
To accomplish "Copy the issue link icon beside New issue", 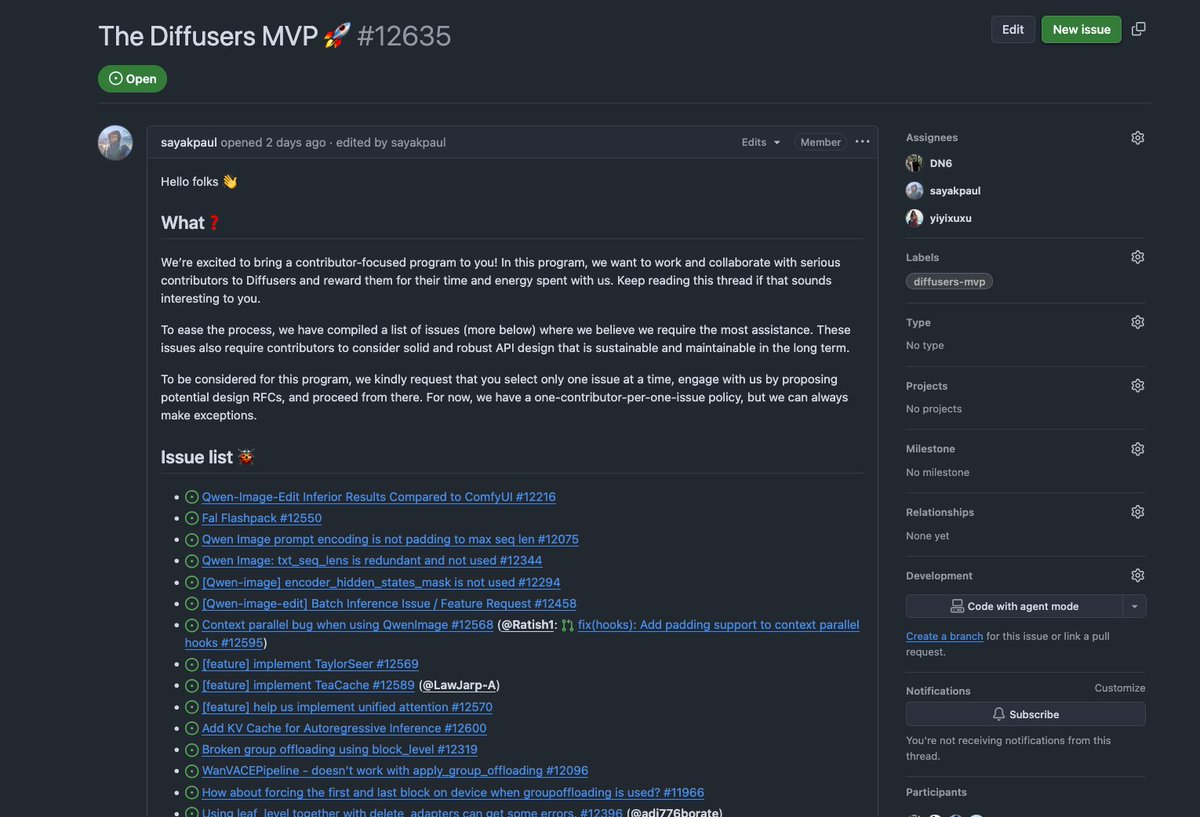I will [1138, 29].
